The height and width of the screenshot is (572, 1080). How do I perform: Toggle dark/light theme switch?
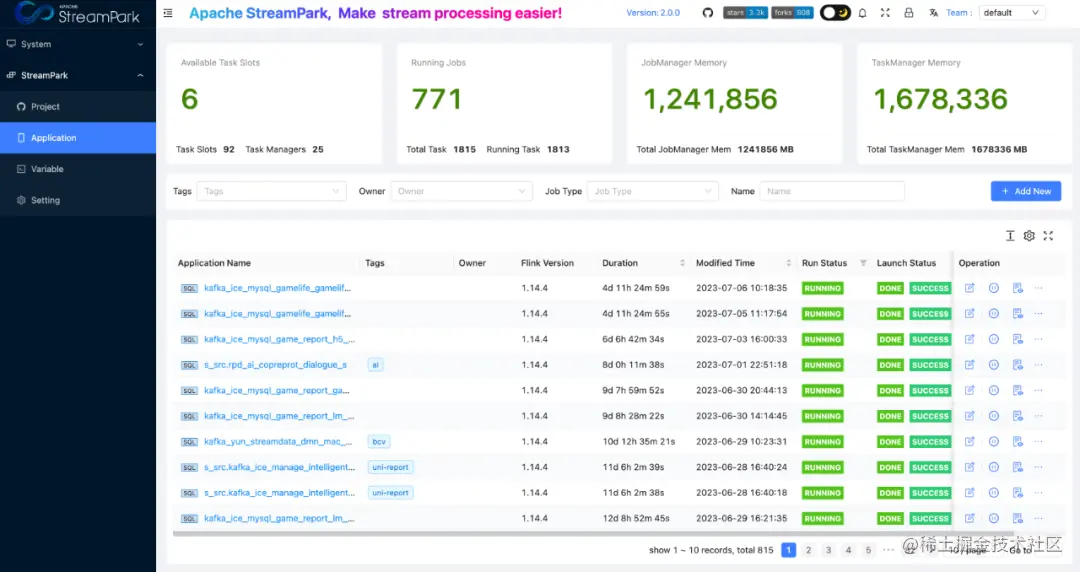(835, 12)
